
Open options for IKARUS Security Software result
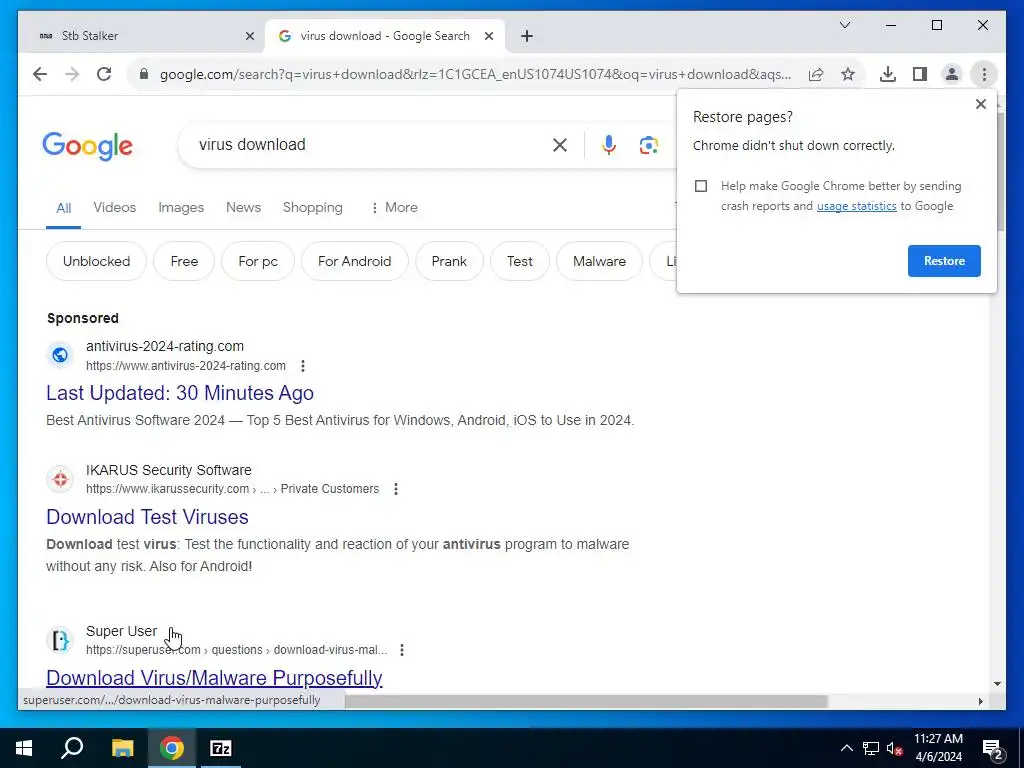coord(396,489)
